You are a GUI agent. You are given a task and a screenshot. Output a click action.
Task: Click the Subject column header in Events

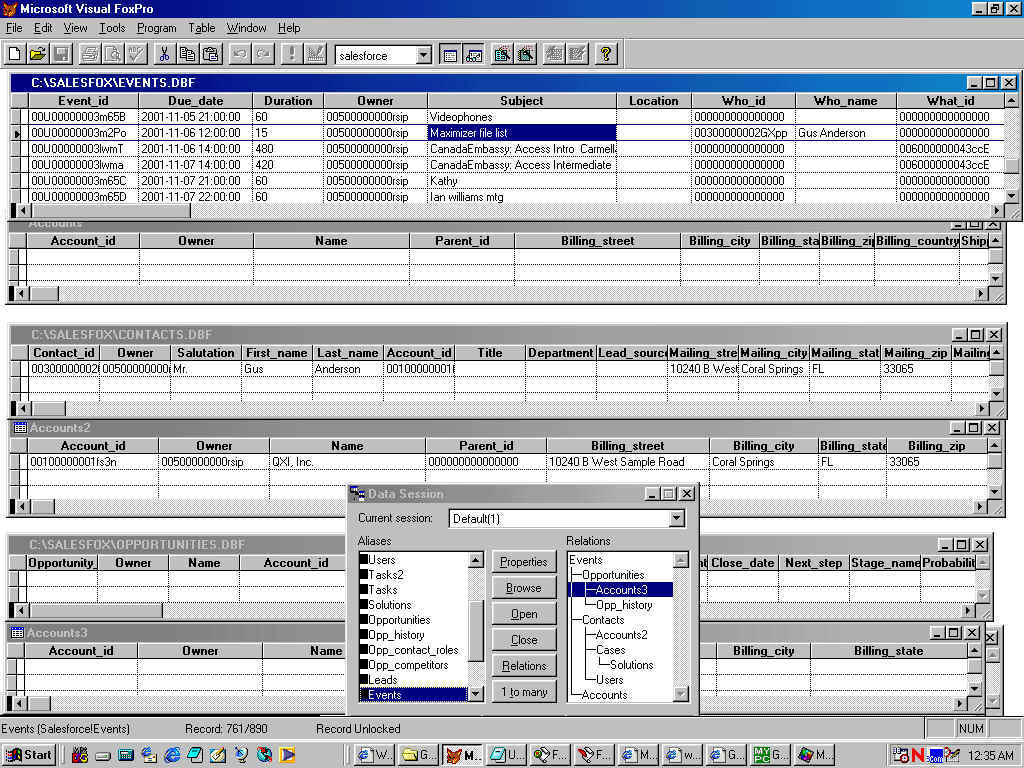521,101
